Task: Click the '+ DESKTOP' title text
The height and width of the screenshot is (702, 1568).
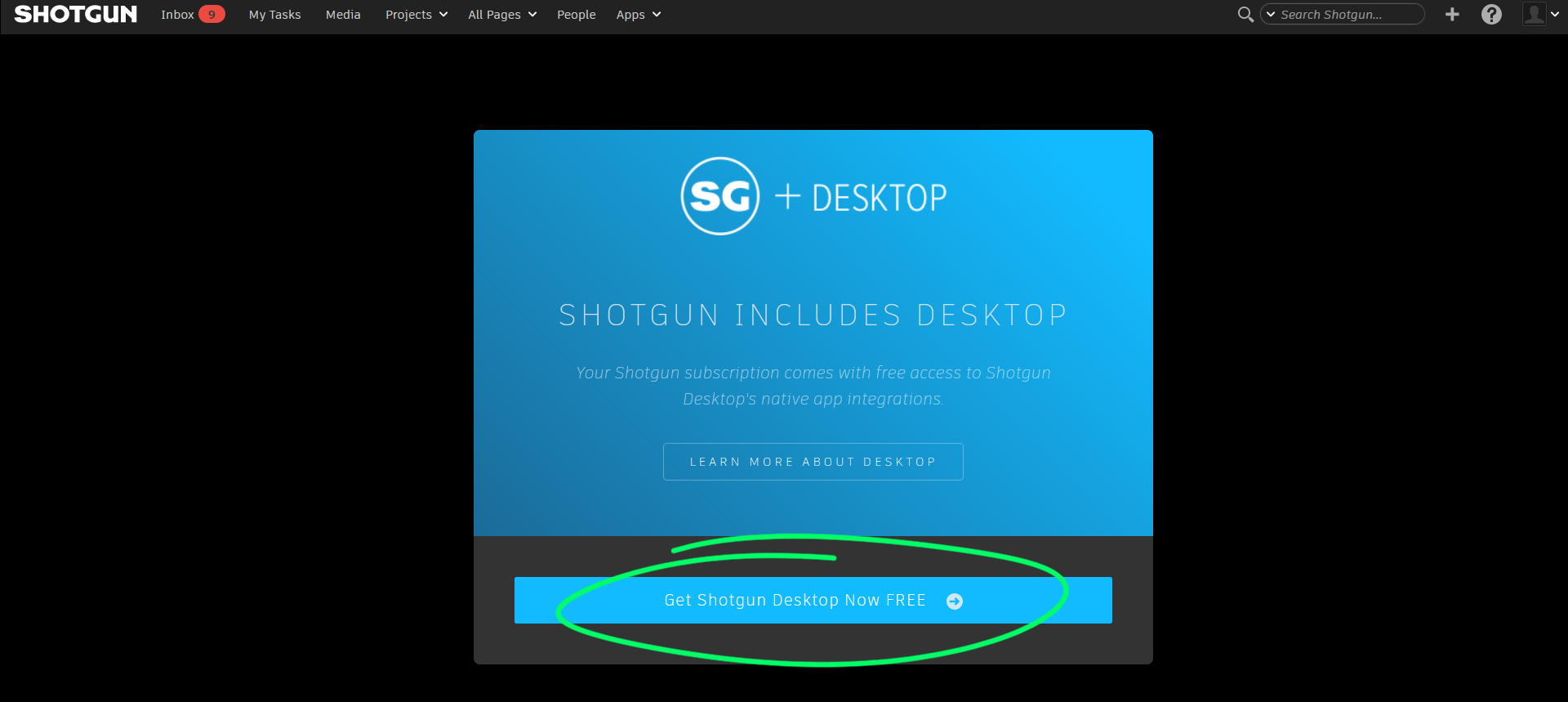Action: pyautogui.click(x=861, y=198)
